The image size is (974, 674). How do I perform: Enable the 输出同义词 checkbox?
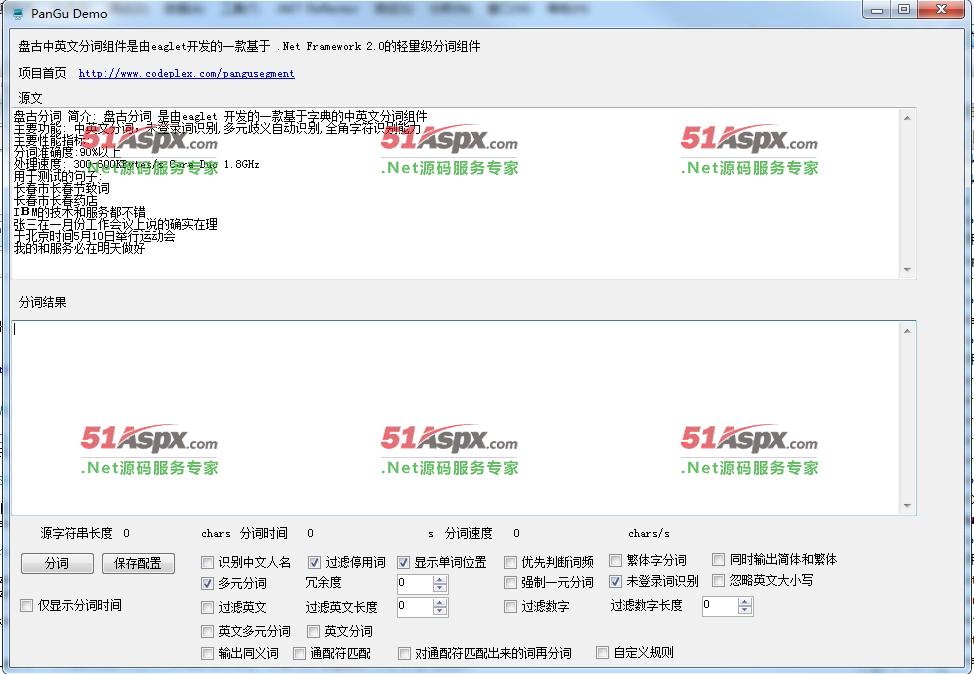207,654
